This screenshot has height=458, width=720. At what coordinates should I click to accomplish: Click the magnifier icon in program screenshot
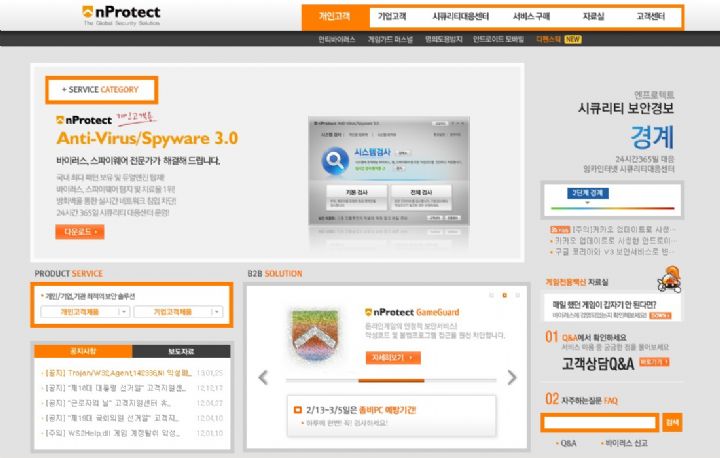pos(335,161)
